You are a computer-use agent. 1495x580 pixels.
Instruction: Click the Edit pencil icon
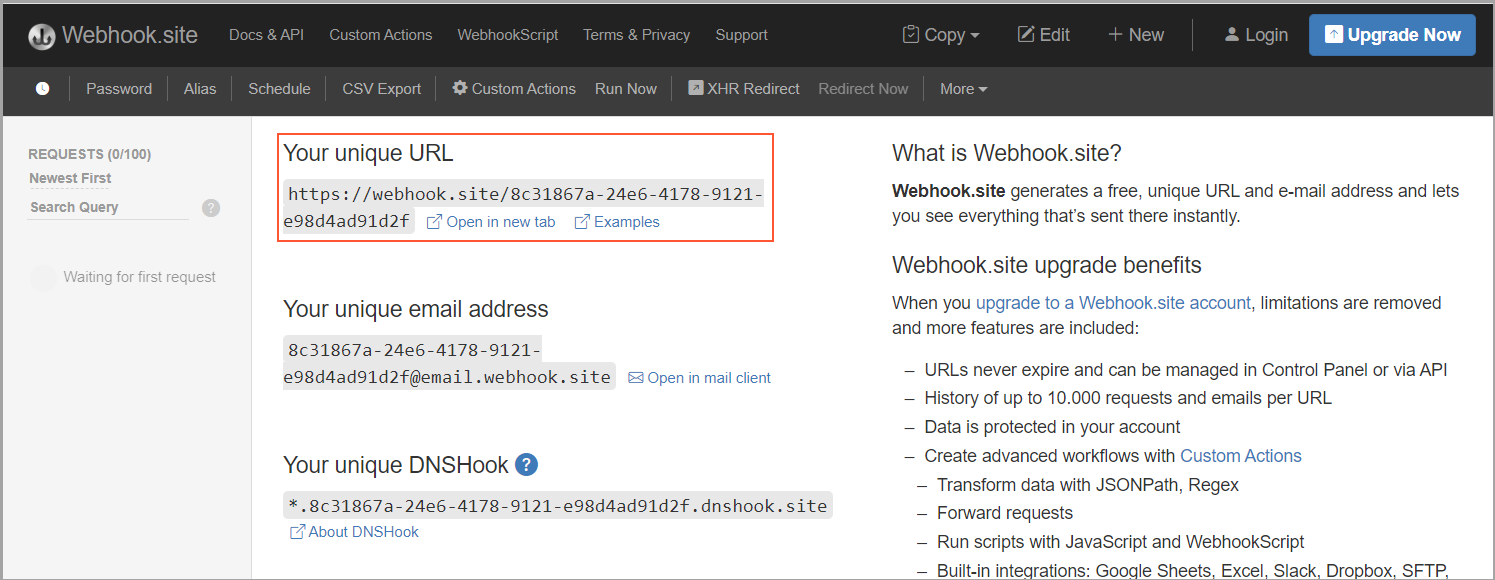[1026, 35]
